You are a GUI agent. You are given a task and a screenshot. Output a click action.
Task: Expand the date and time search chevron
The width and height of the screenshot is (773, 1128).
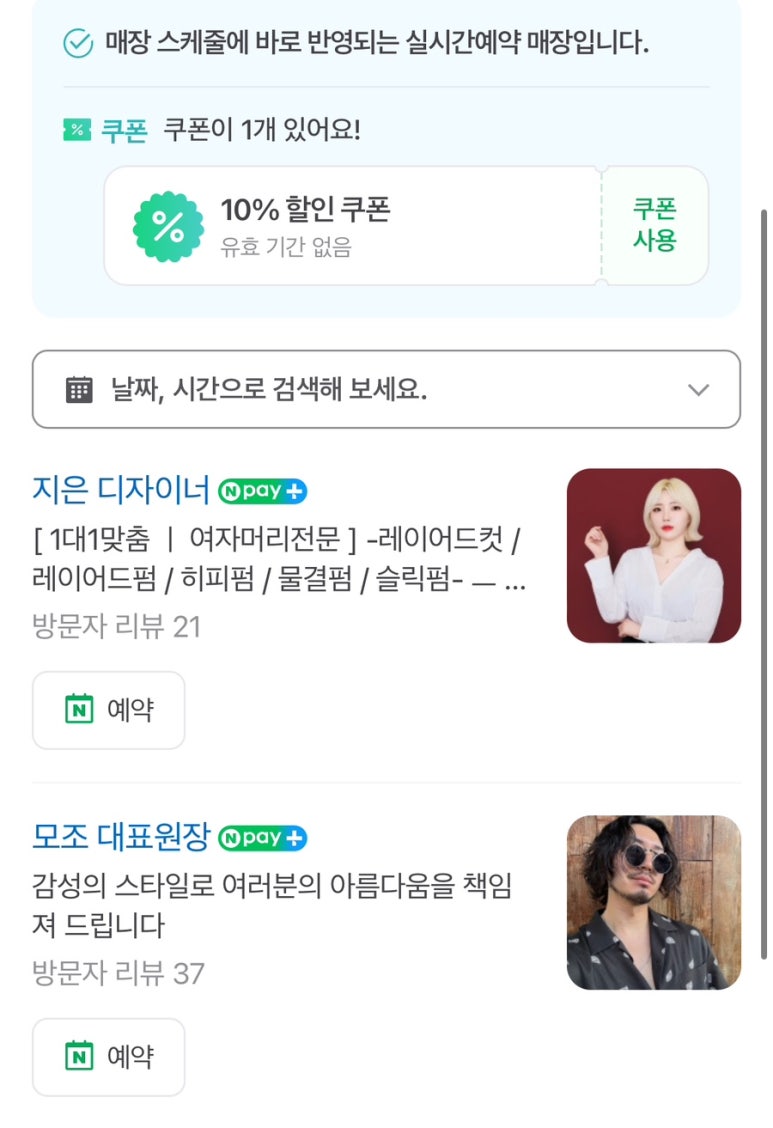(x=698, y=390)
